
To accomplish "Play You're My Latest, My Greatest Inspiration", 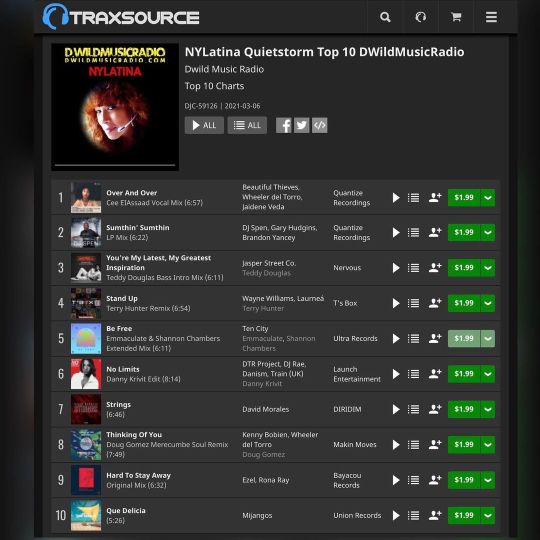I will (396, 268).
